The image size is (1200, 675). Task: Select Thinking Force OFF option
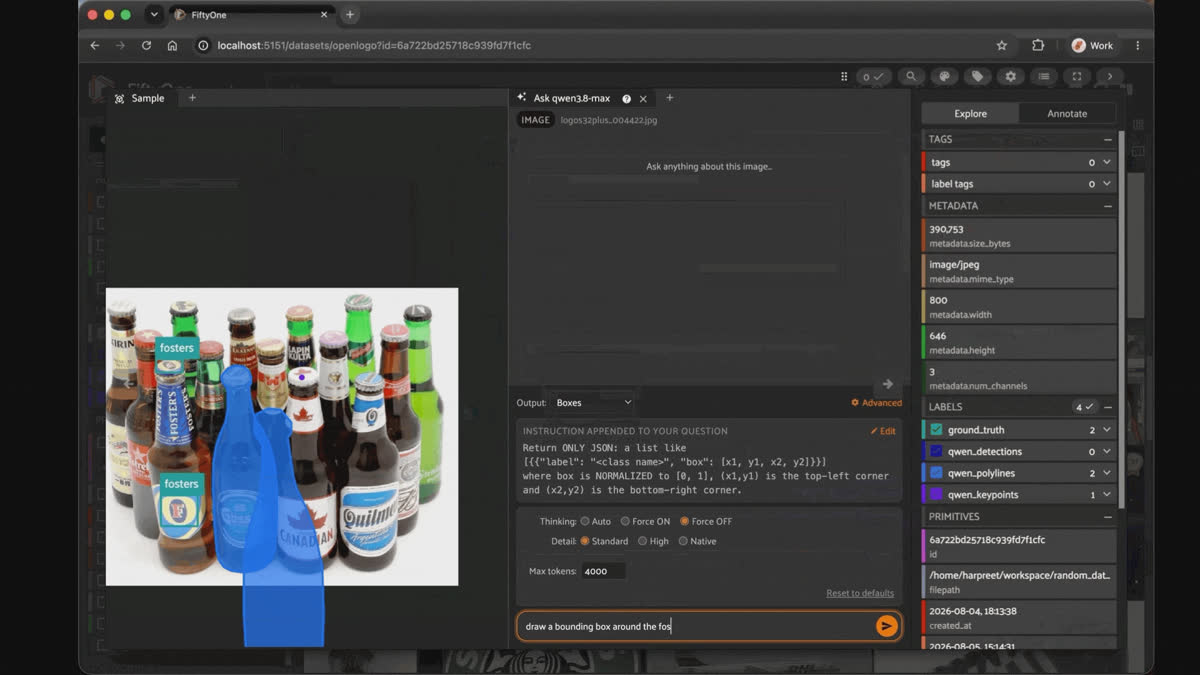tap(685, 521)
